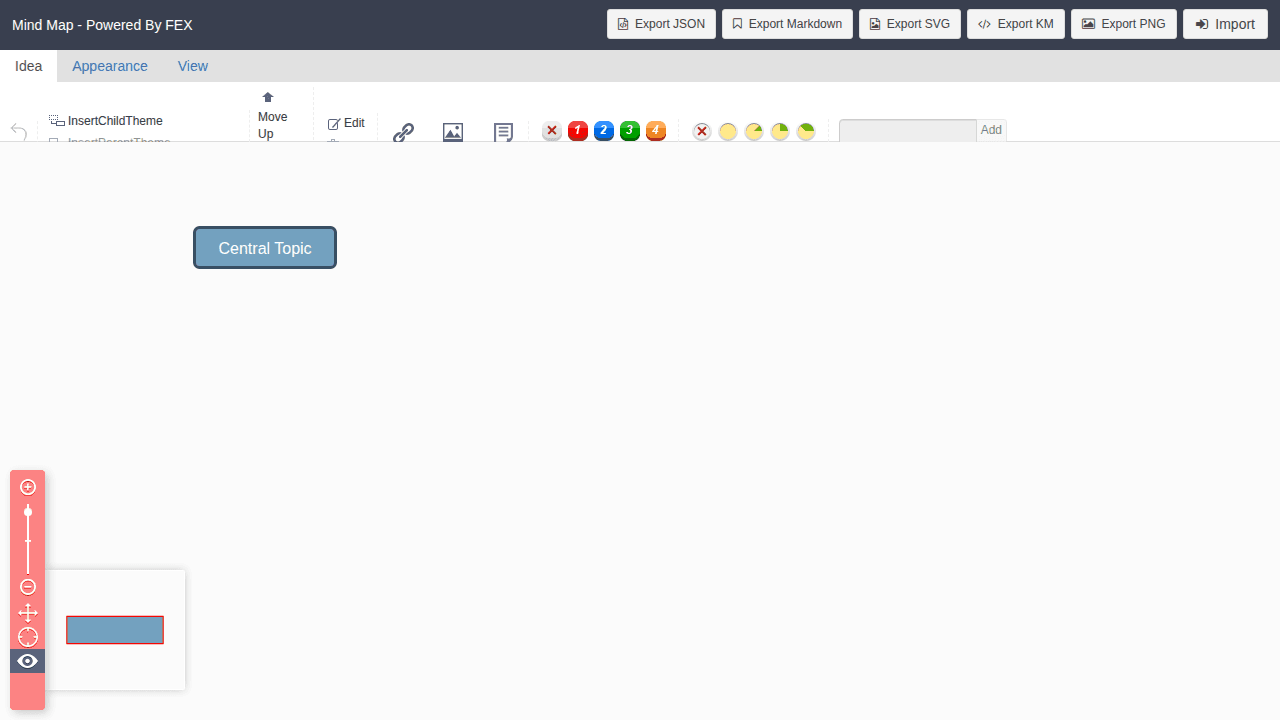Click the Export PNG button
The height and width of the screenshot is (720, 1280).
1123,24
